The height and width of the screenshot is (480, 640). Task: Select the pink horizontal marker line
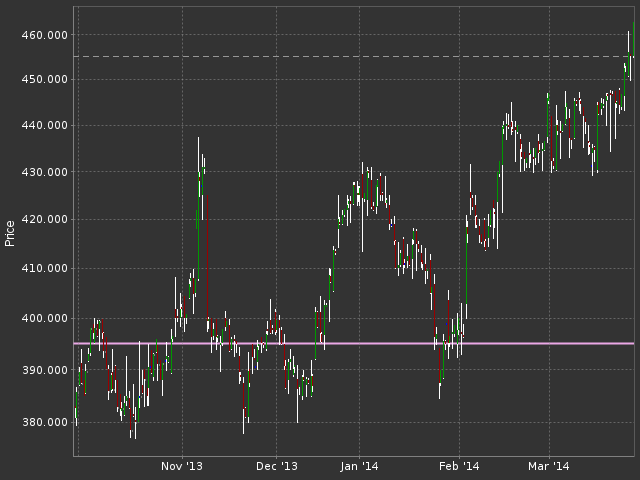tap(354, 344)
